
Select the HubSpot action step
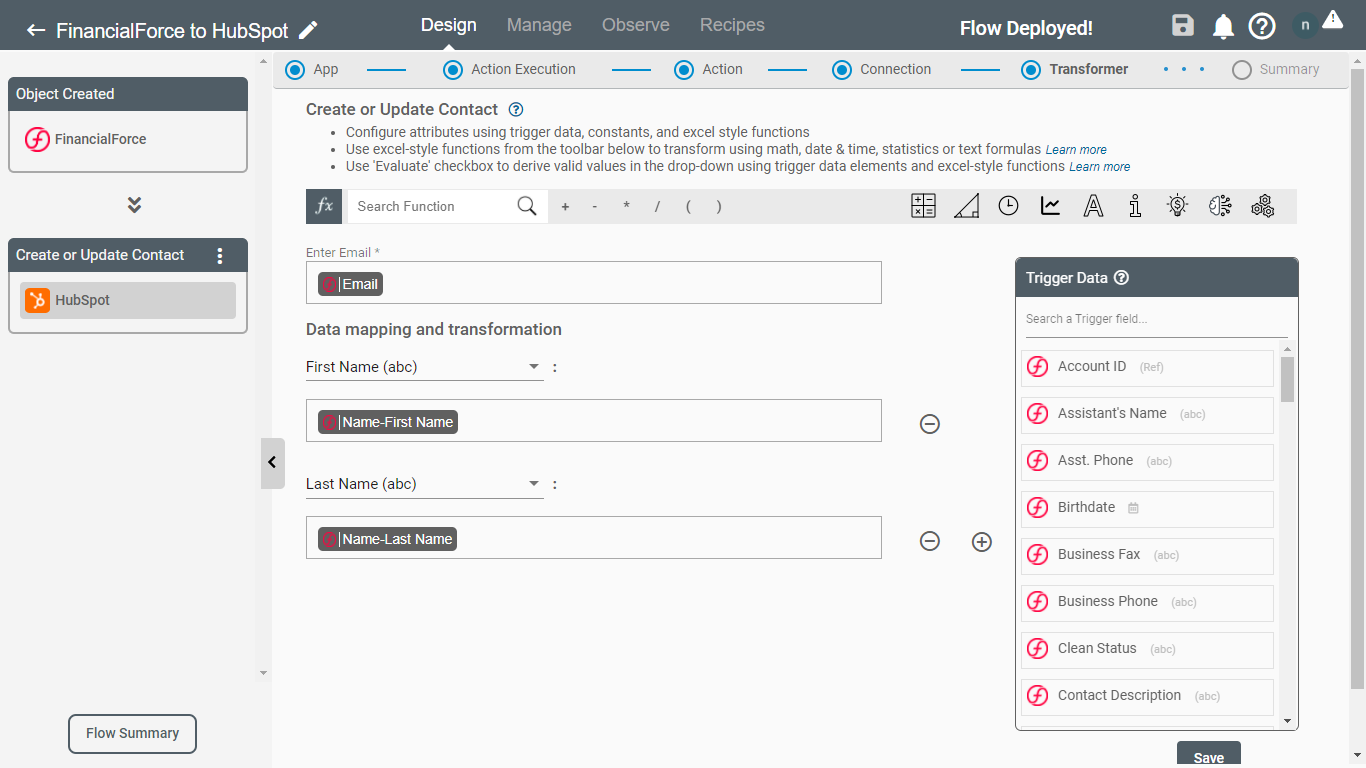click(x=128, y=300)
